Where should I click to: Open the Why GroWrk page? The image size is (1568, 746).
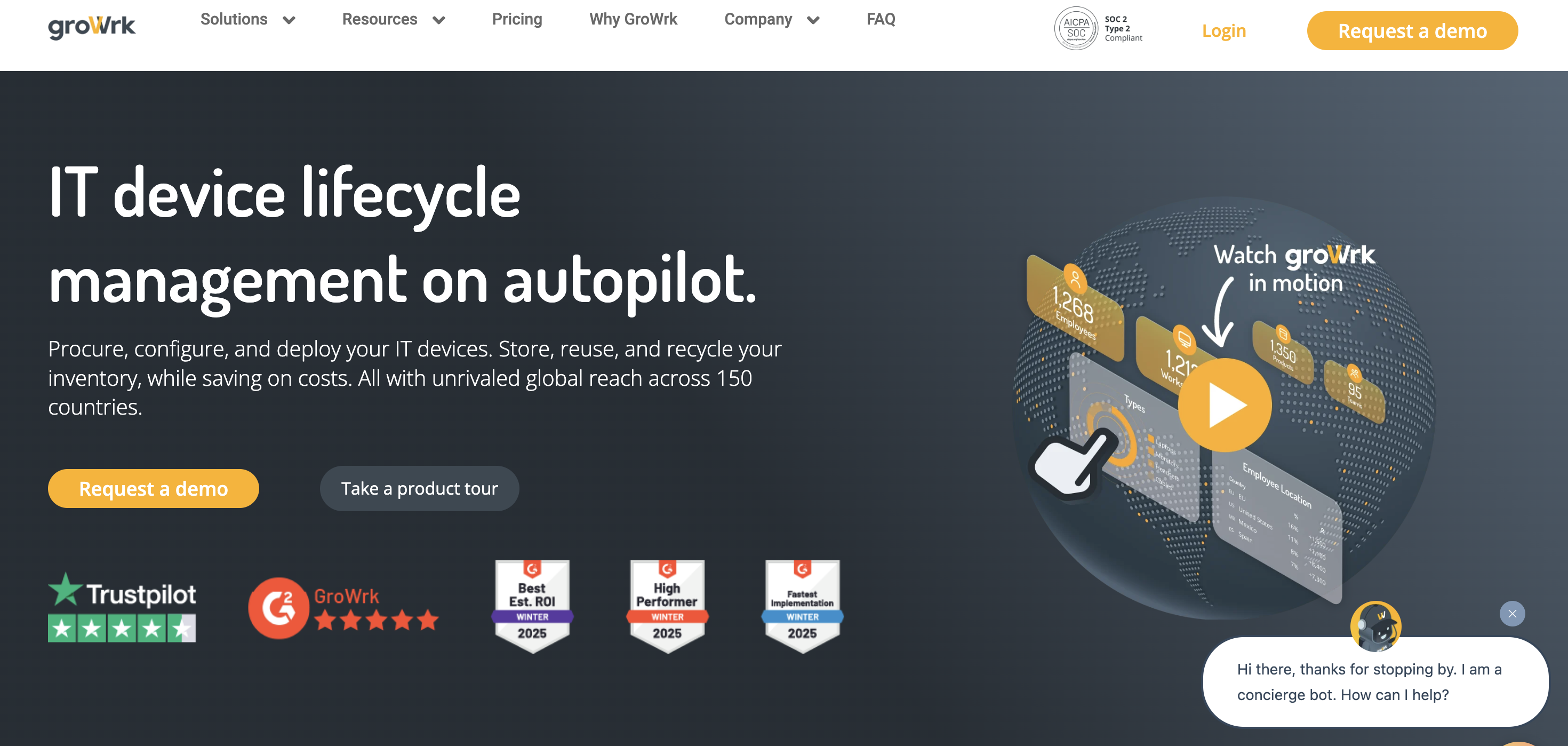(633, 19)
